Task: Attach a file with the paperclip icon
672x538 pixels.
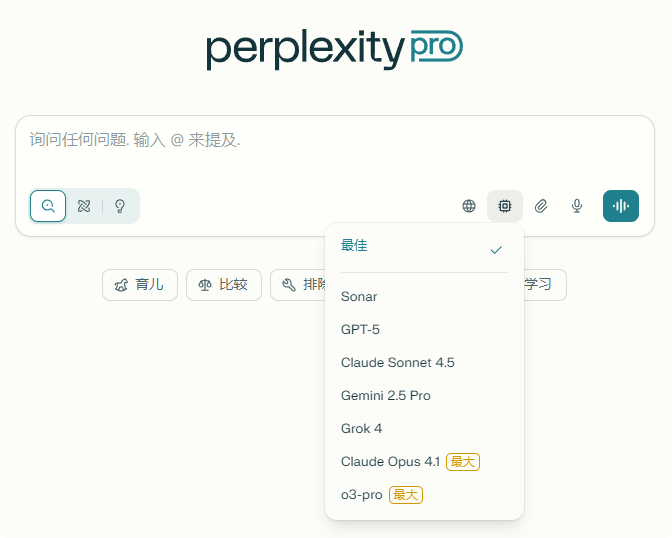Action: (x=541, y=206)
